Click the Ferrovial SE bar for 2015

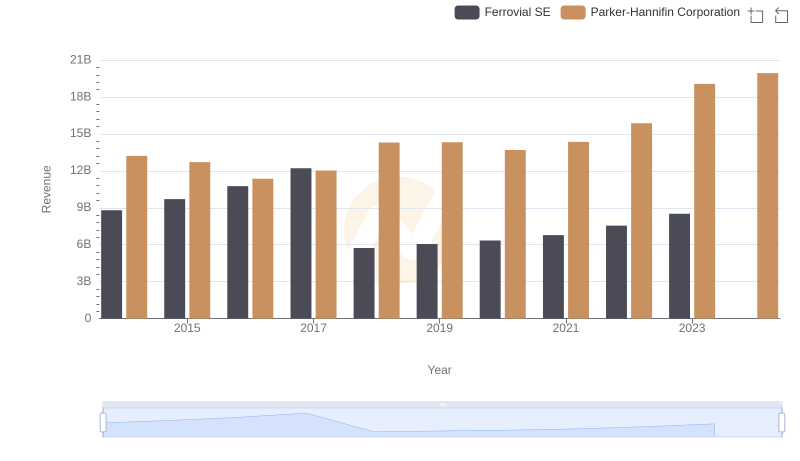tap(174, 259)
